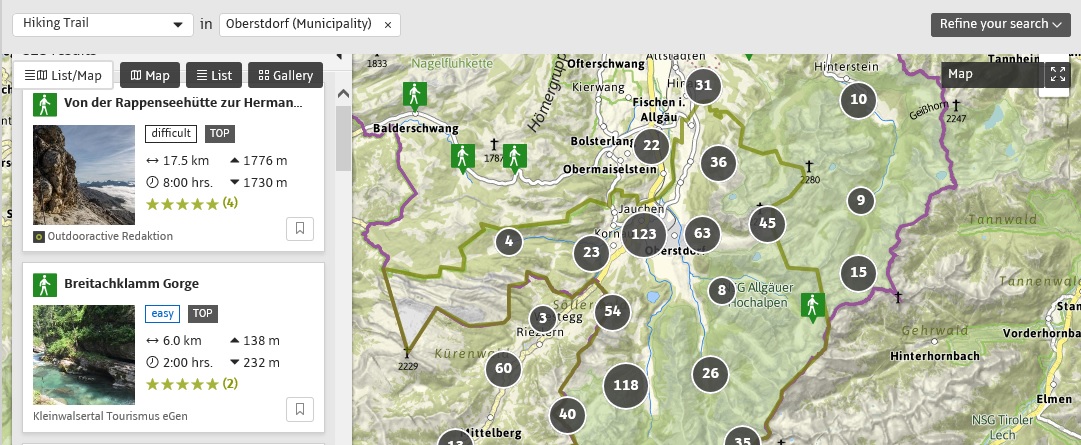Expand the 15 trails cluster
The height and width of the screenshot is (445, 1081).
pos(858,273)
